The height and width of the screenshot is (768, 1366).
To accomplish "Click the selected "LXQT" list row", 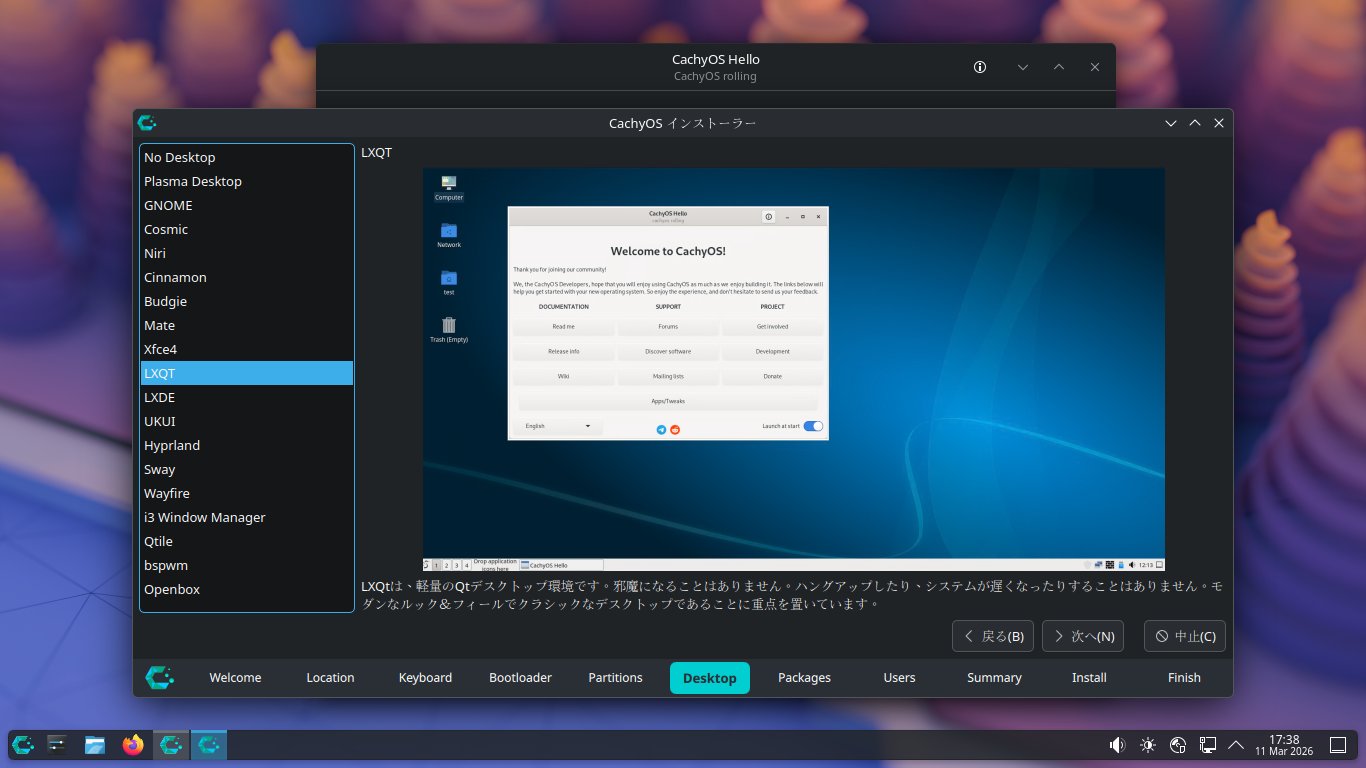I will [x=247, y=373].
